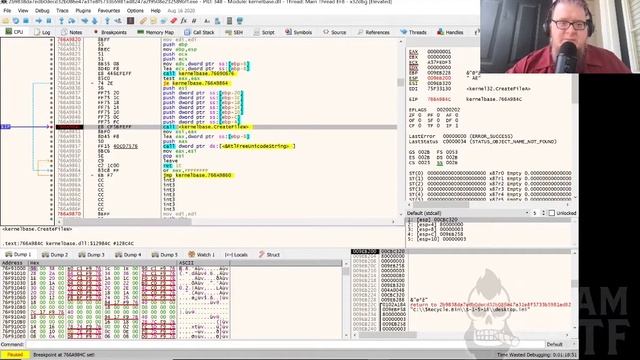Click the Trace Into toolbar icon

(x=84, y=20)
